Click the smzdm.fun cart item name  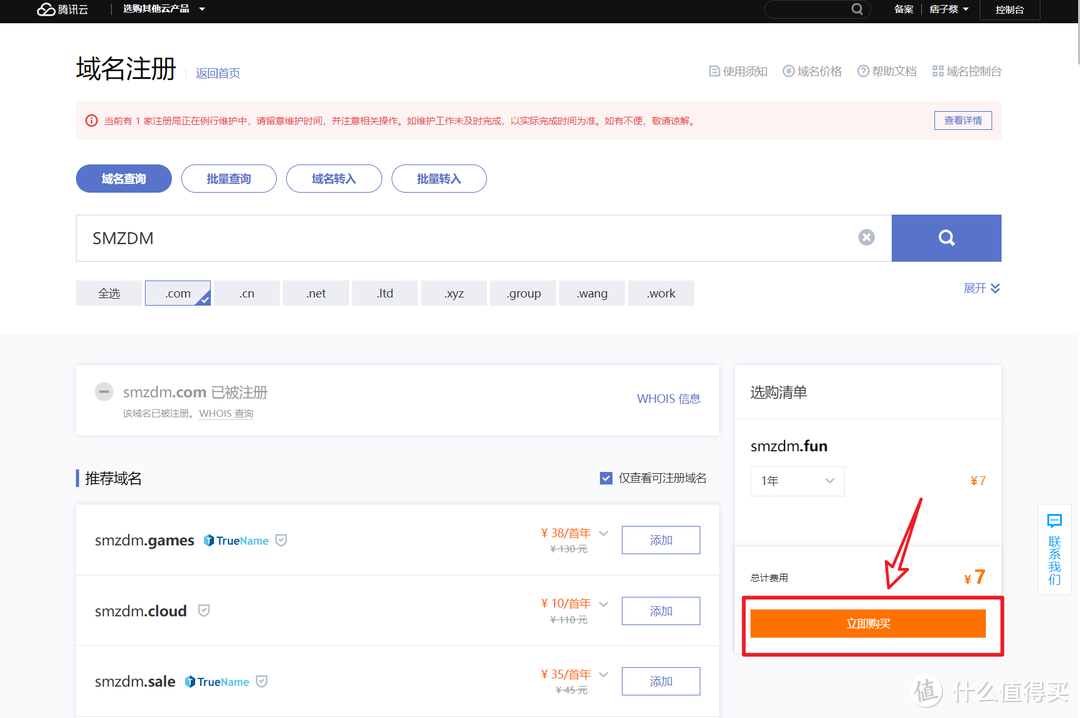[789, 446]
